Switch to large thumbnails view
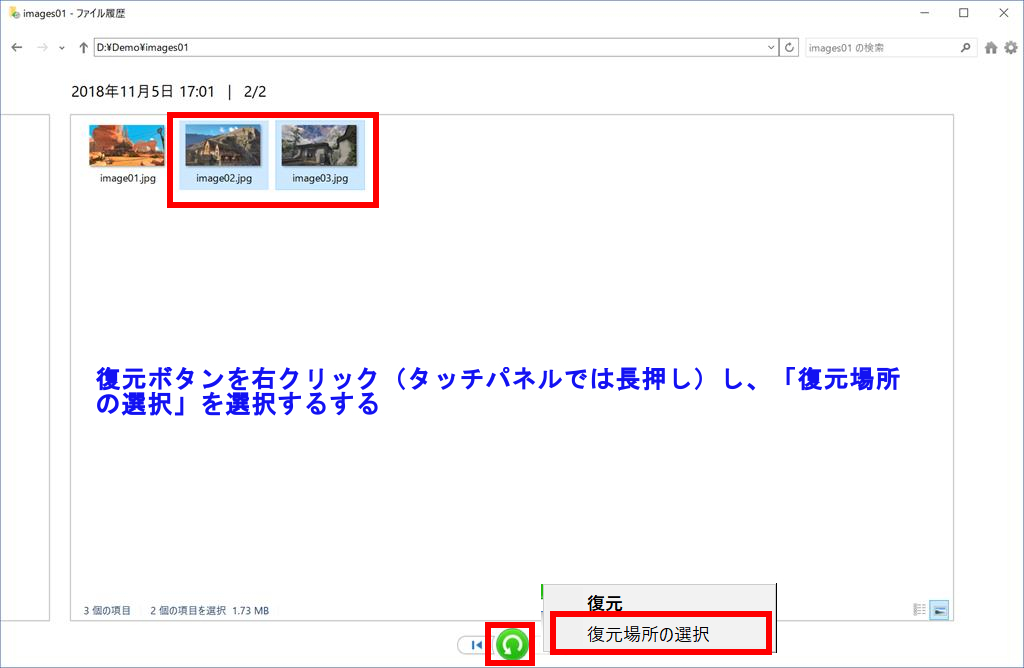The width and height of the screenshot is (1024, 668). tap(939, 610)
